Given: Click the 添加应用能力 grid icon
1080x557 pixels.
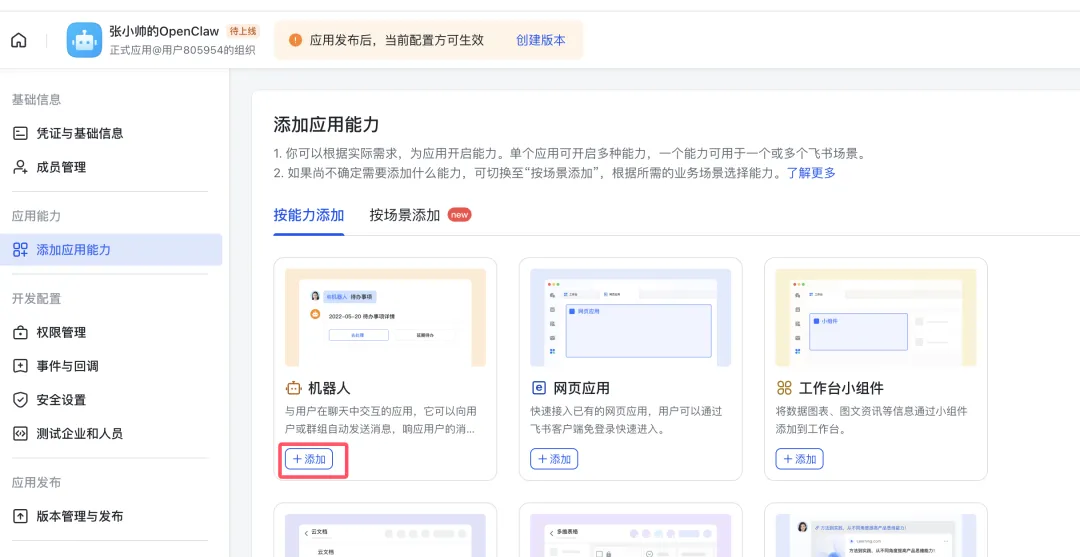Looking at the screenshot, I should 21,250.
